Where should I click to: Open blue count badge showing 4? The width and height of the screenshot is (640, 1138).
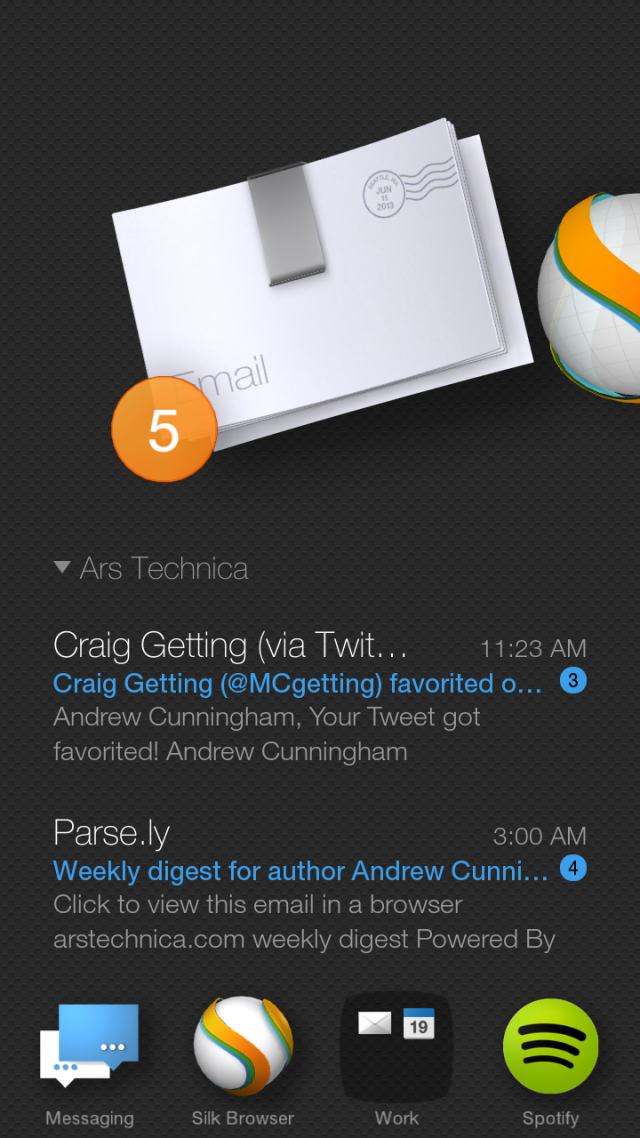573,868
